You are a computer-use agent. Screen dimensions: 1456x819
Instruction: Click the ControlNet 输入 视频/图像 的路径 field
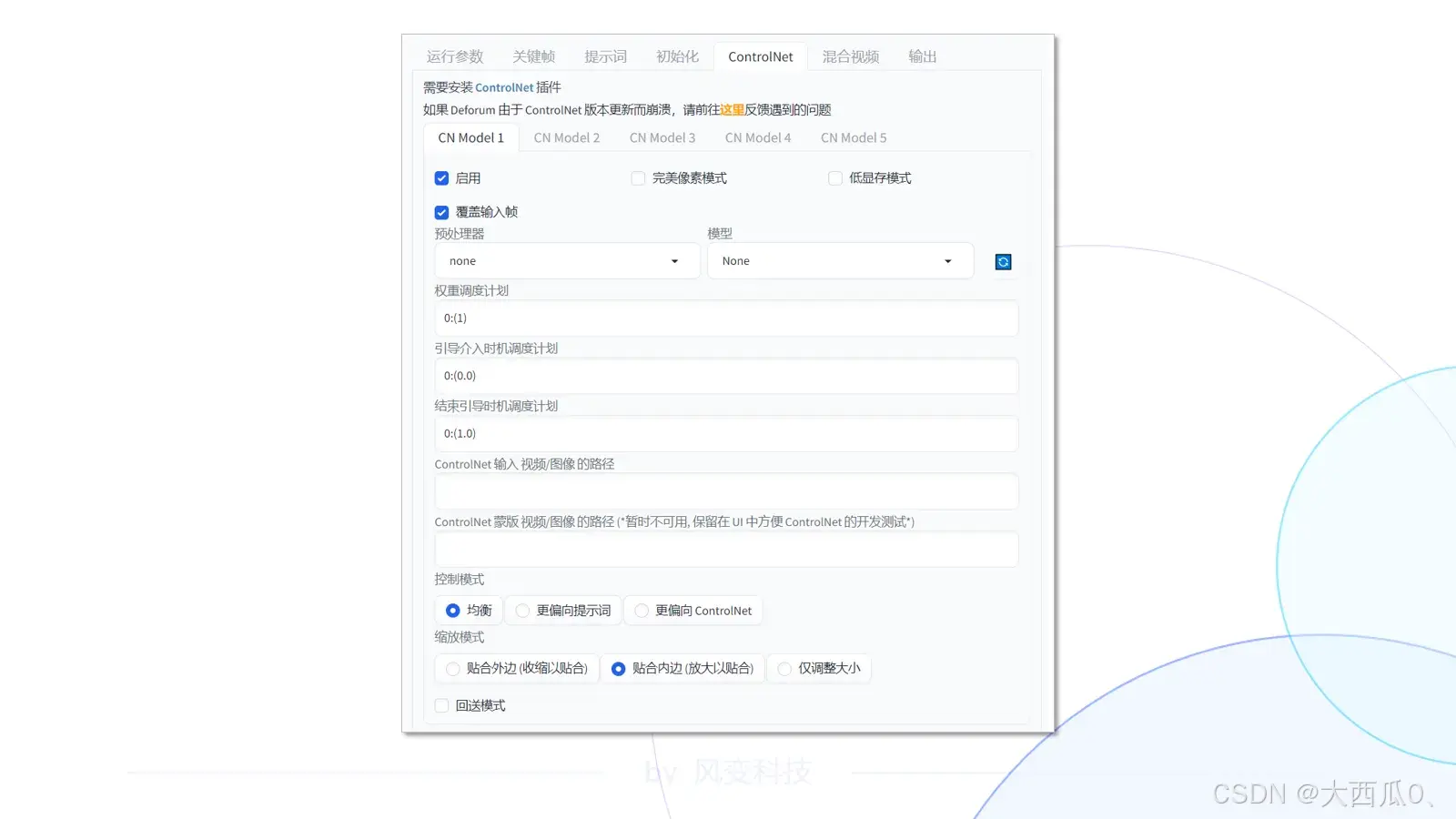point(726,491)
